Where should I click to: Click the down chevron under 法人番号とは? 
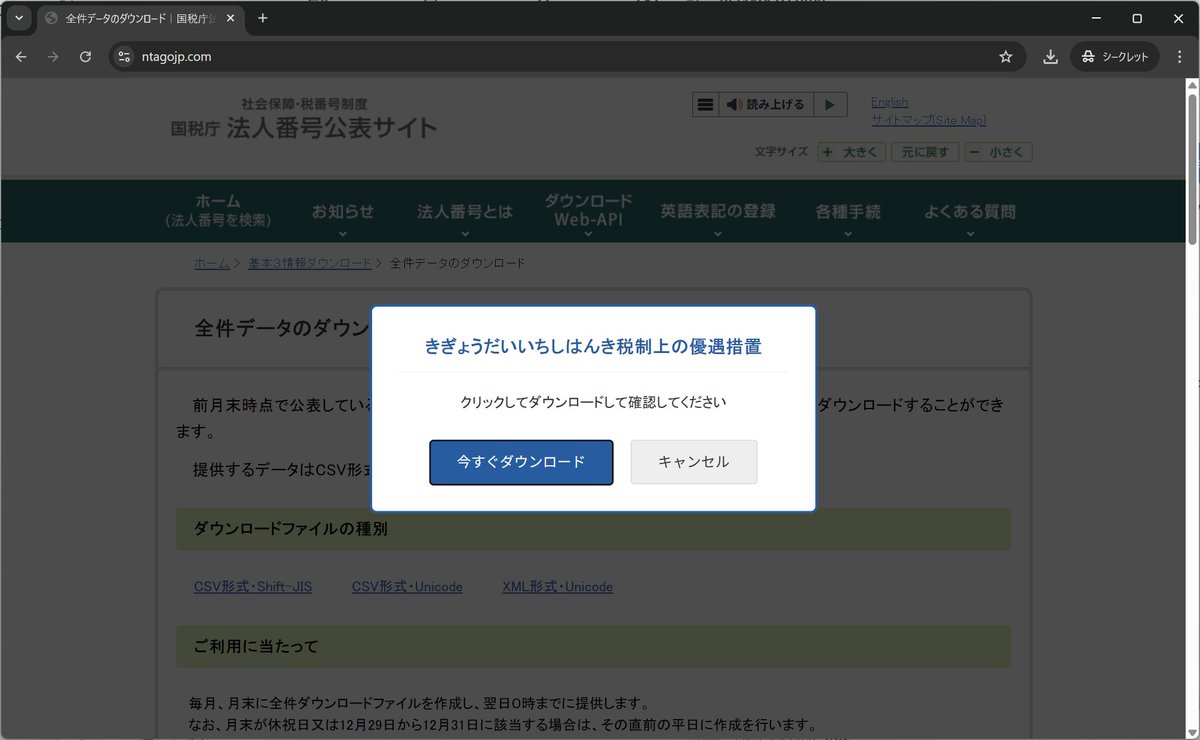click(465, 235)
